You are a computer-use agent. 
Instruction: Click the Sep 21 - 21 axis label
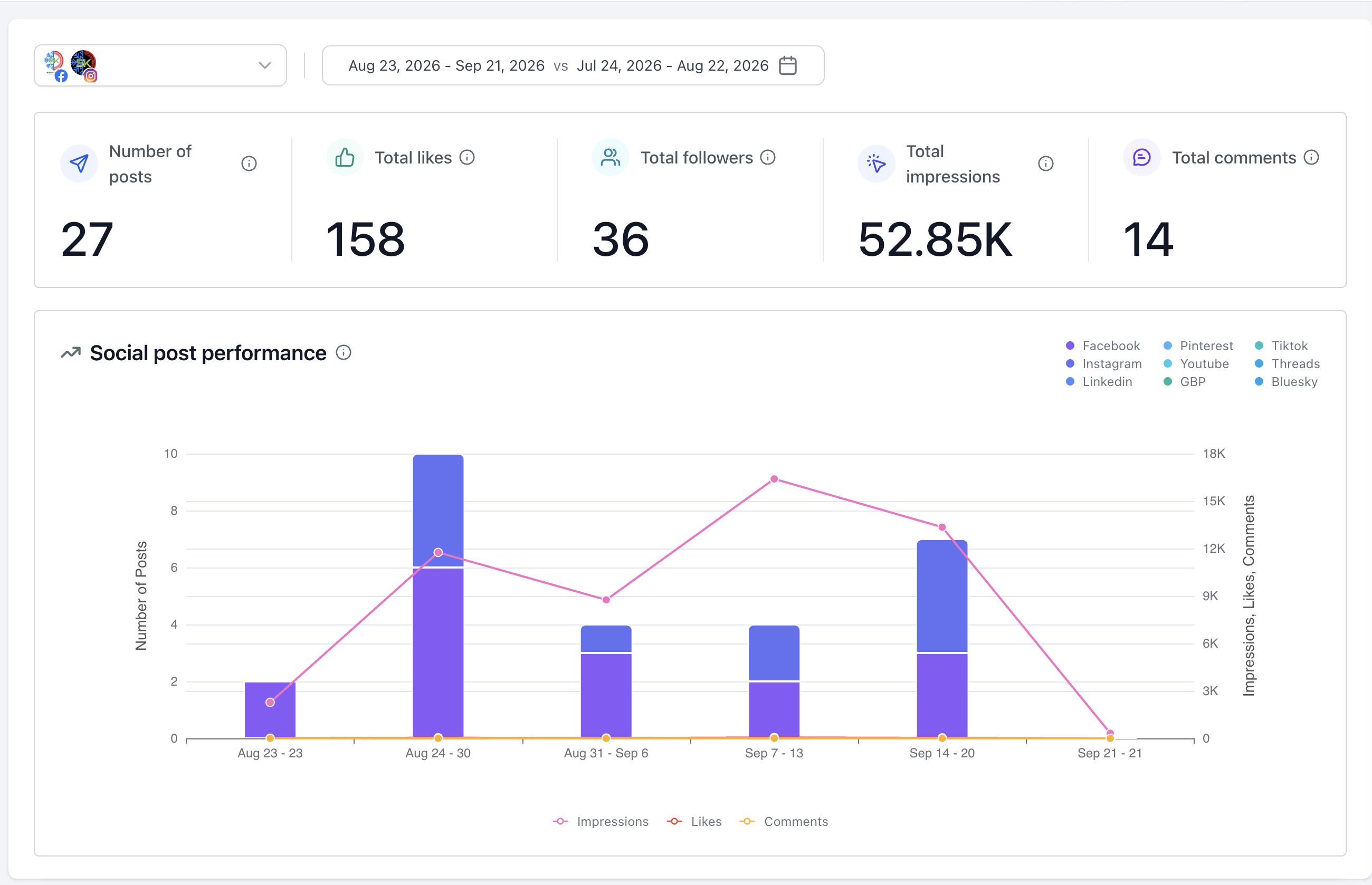[x=1110, y=753]
